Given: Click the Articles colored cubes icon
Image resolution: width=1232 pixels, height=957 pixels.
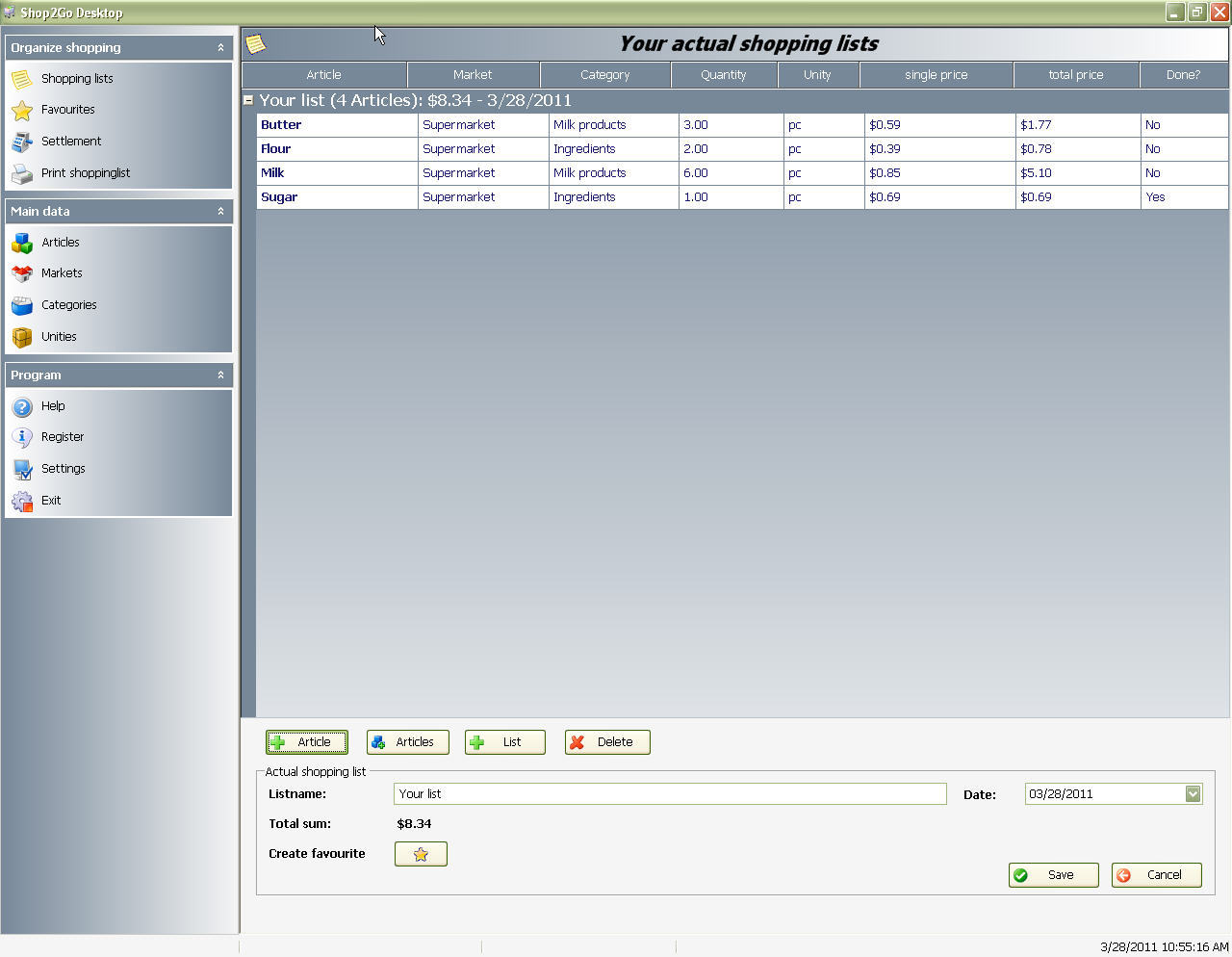Looking at the screenshot, I should (22, 244).
